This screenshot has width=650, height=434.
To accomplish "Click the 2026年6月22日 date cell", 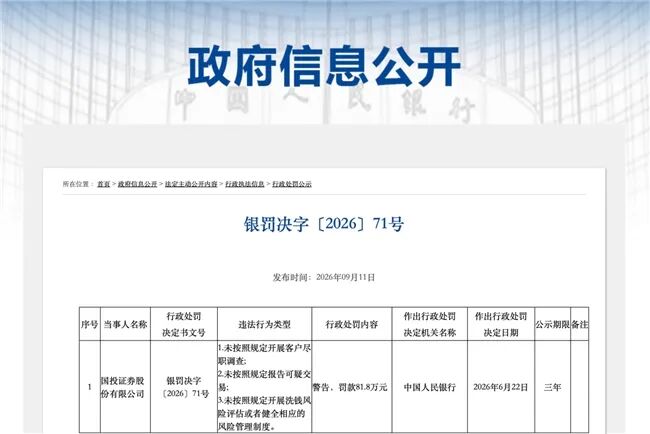I will [501, 387].
